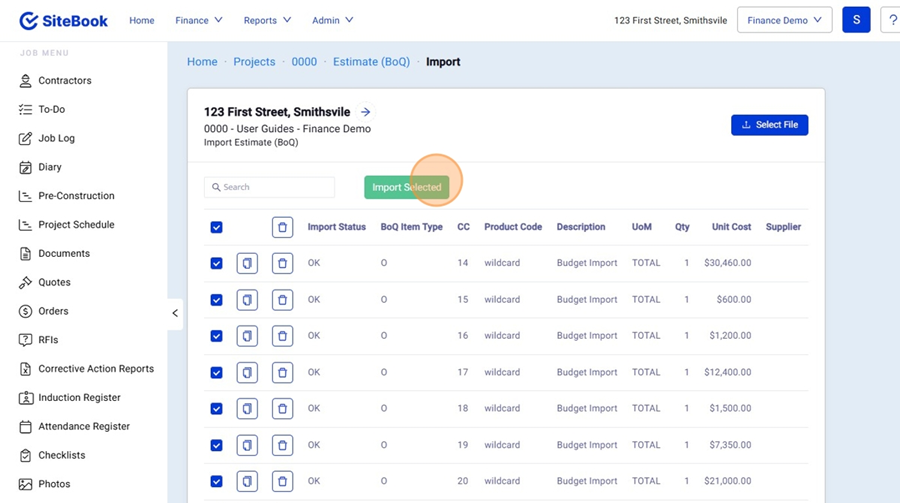Click the trash icon in the table header
The height and width of the screenshot is (503, 900).
click(282, 227)
